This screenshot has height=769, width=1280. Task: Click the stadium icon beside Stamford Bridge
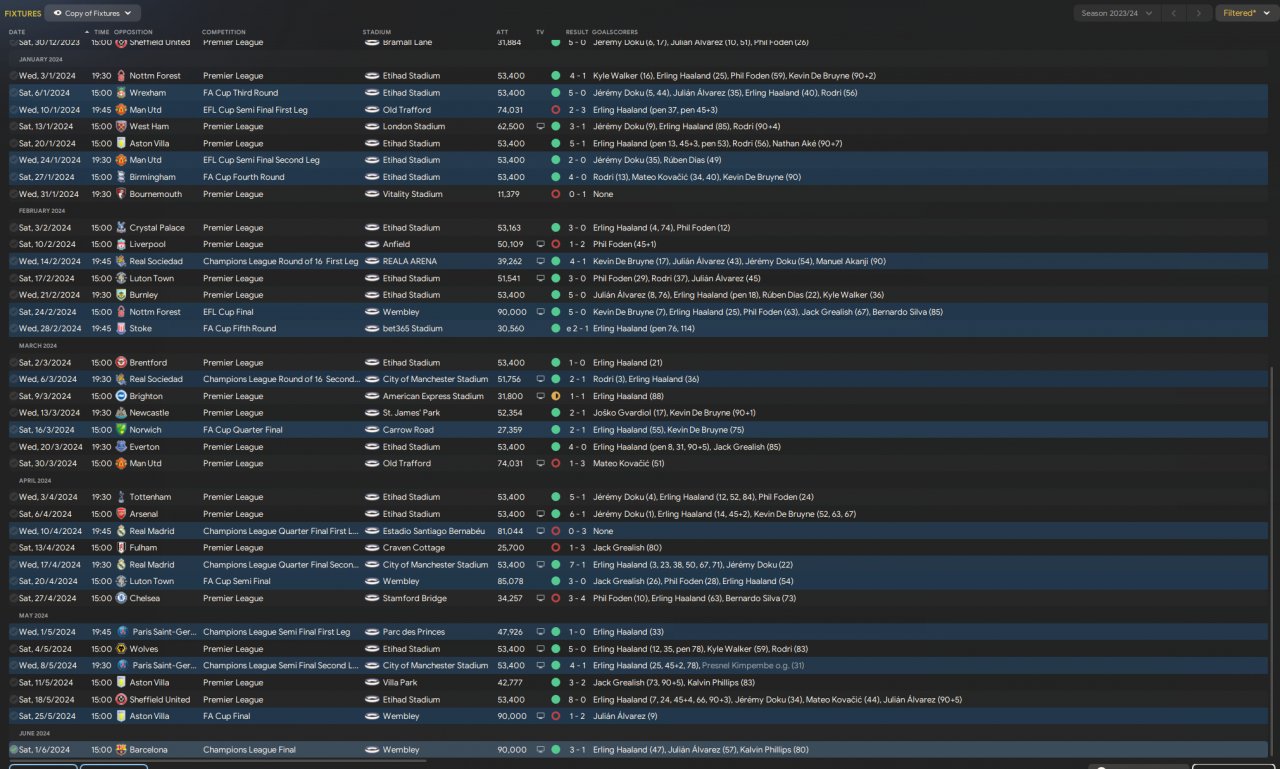pos(372,598)
